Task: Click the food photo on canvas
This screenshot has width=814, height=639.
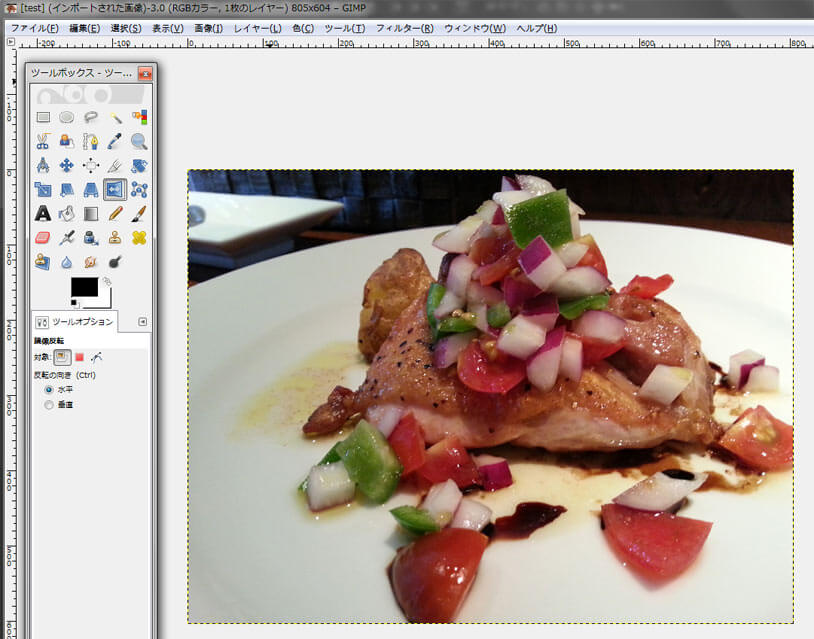Action: 490,396
